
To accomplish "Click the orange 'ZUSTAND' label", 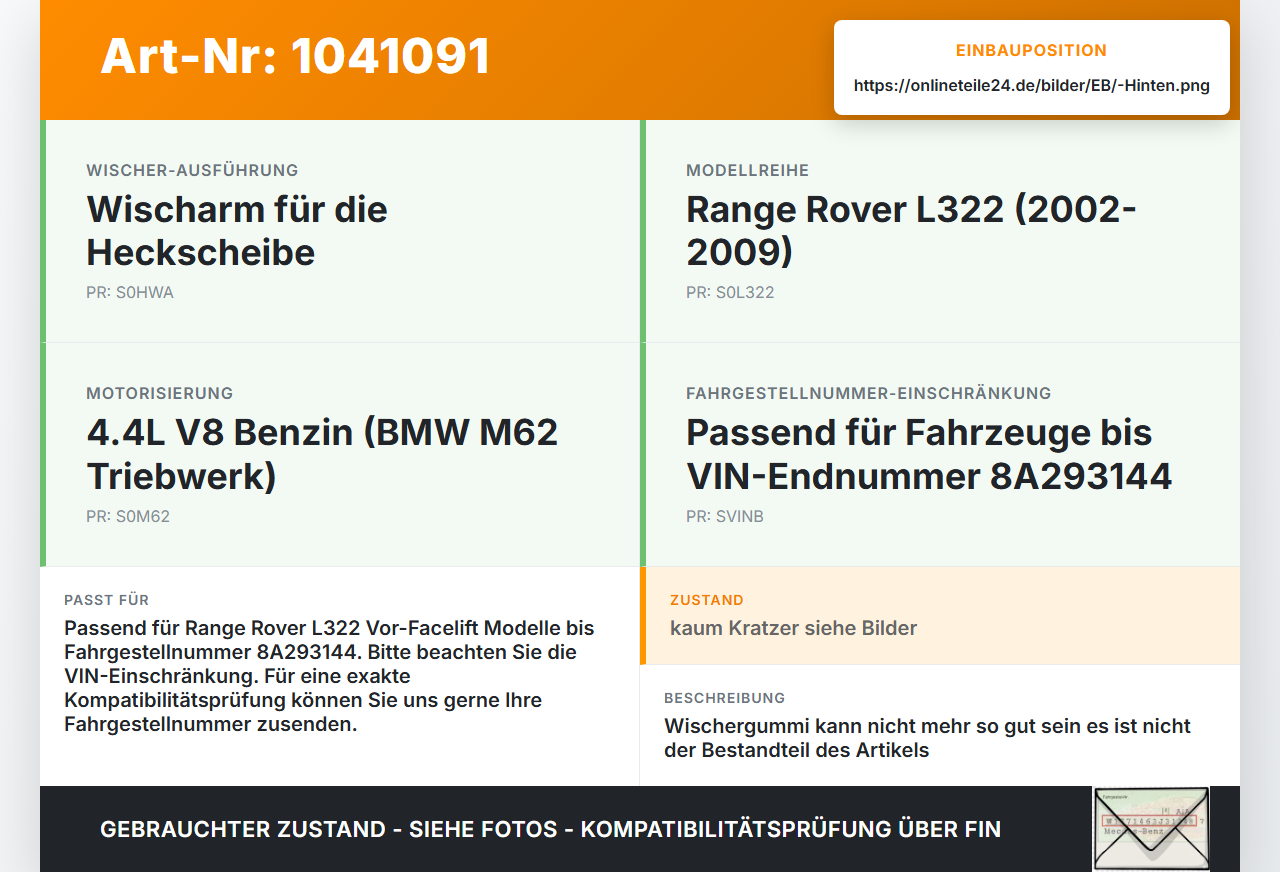I will pos(707,600).
